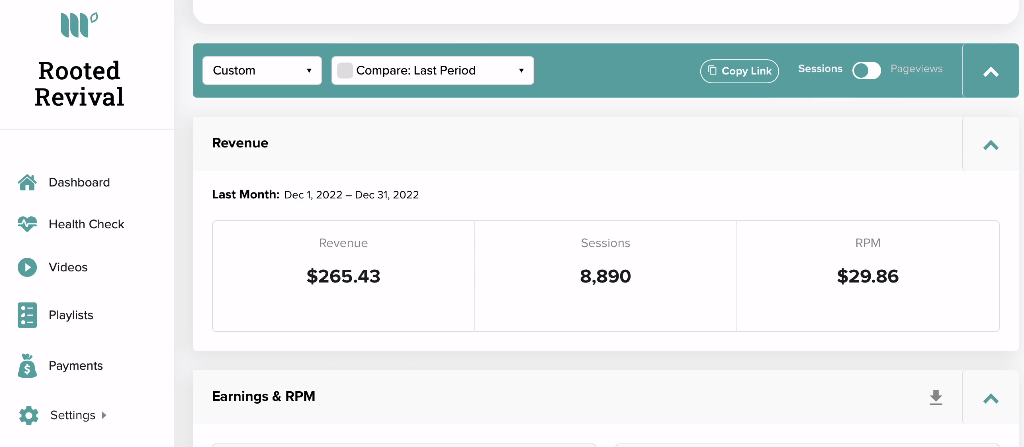This screenshot has width=1024, height=447.
Task: Click the Dashboard home icon
Action: [27, 182]
